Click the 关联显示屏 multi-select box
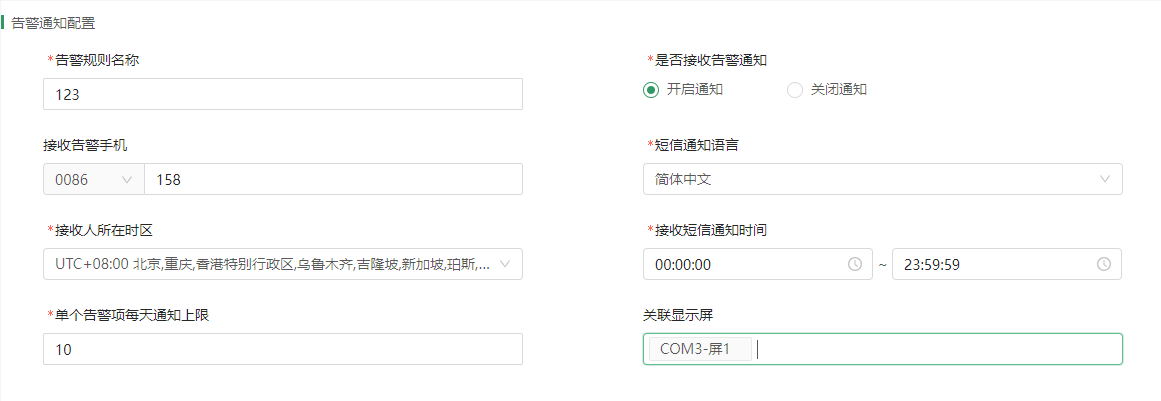1161x401 pixels. [883, 349]
